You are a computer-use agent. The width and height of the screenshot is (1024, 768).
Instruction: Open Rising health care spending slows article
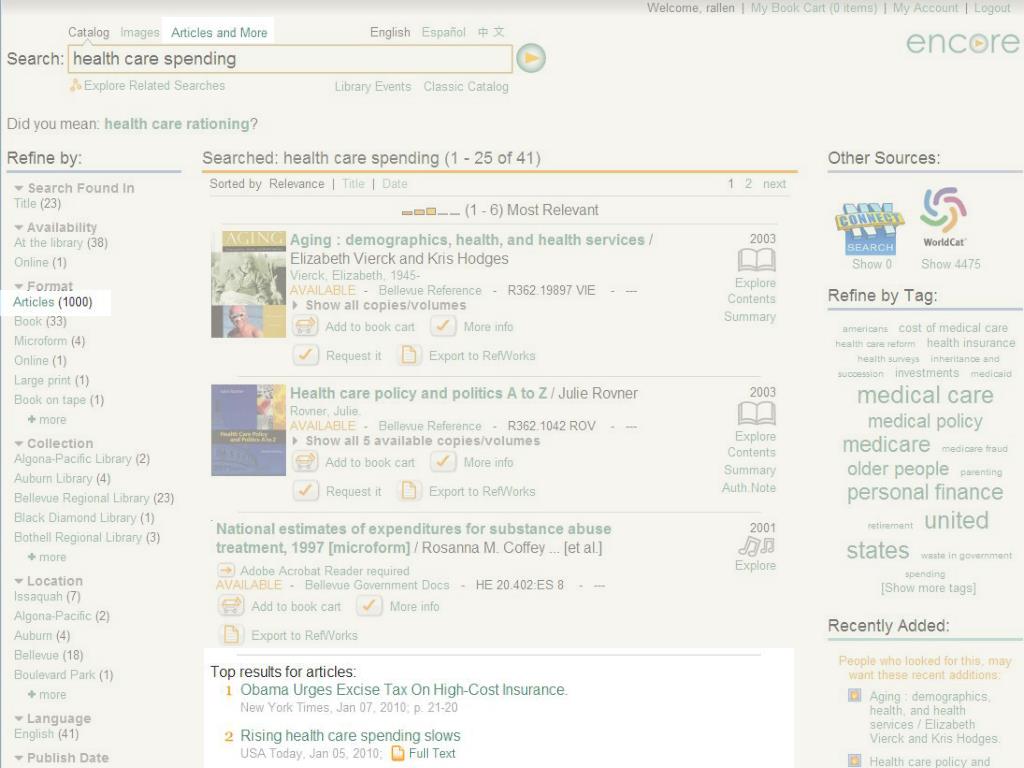[x=350, y=735]
